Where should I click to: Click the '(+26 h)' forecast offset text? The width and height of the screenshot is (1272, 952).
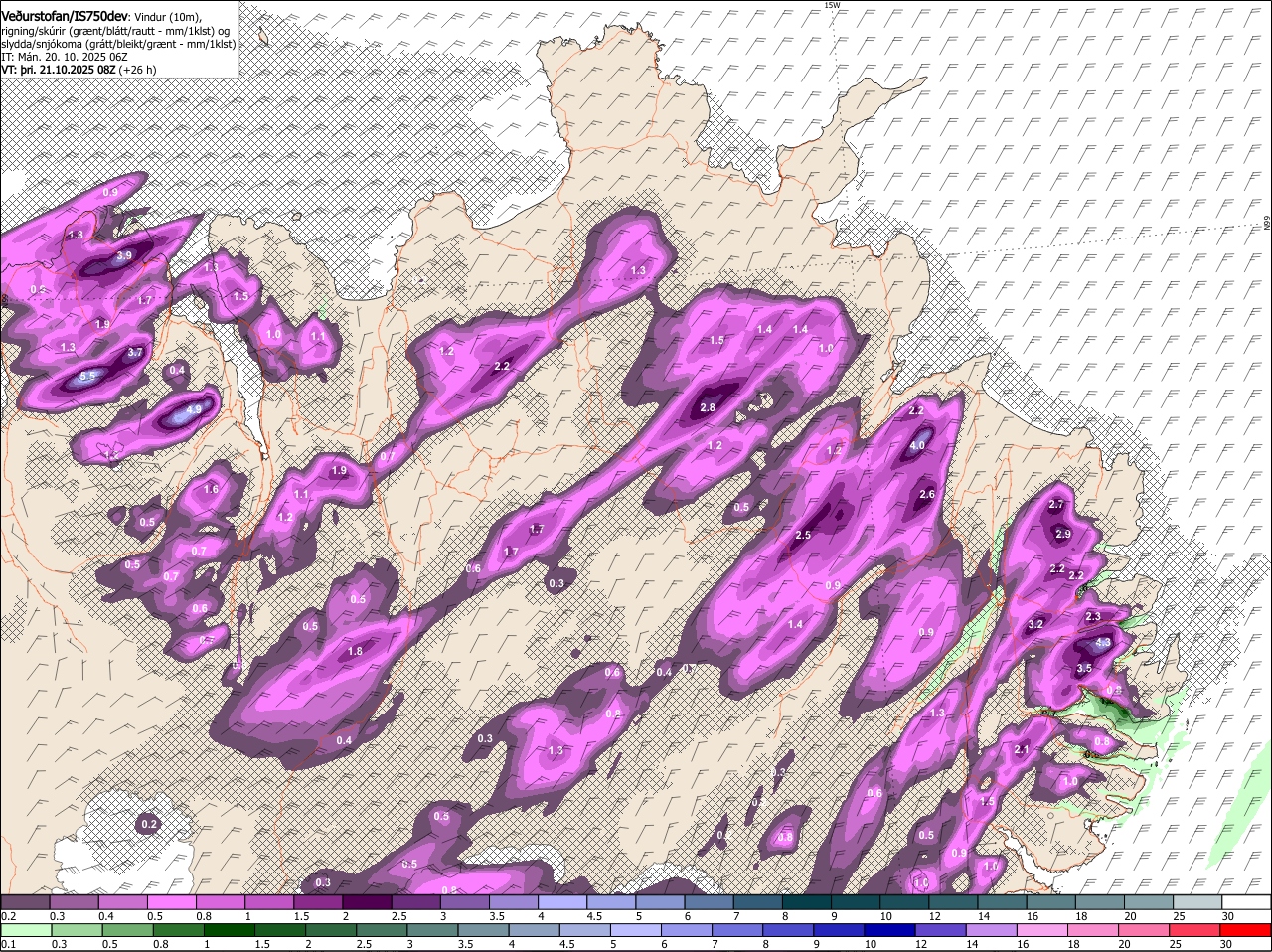pyautogui.click(x=137, y=71)
